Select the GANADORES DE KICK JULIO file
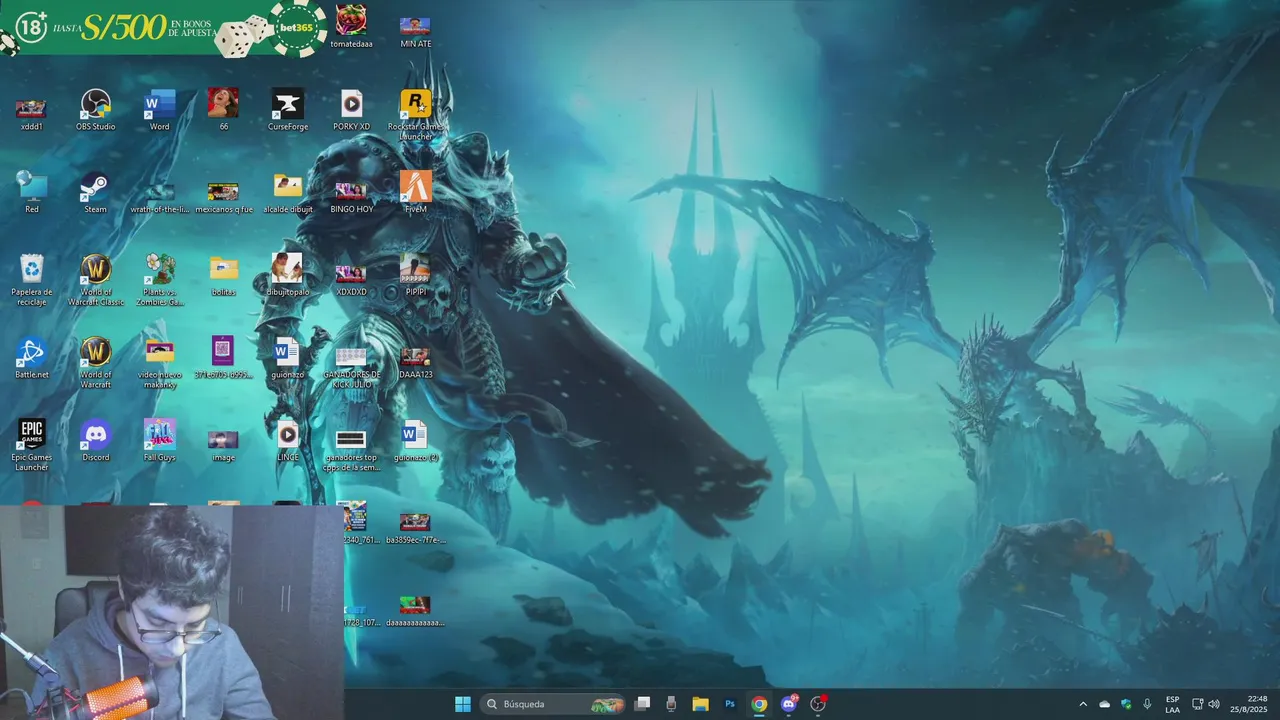 tap(351, 368)
